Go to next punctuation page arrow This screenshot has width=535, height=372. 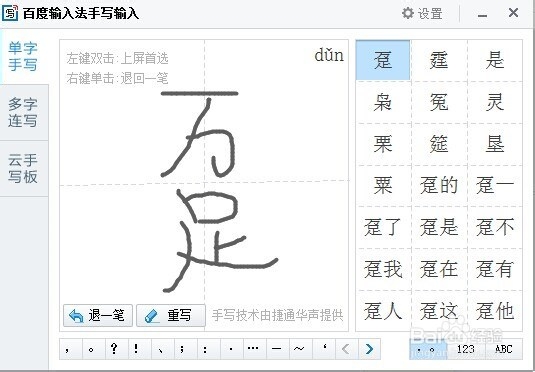pos(370,349)
